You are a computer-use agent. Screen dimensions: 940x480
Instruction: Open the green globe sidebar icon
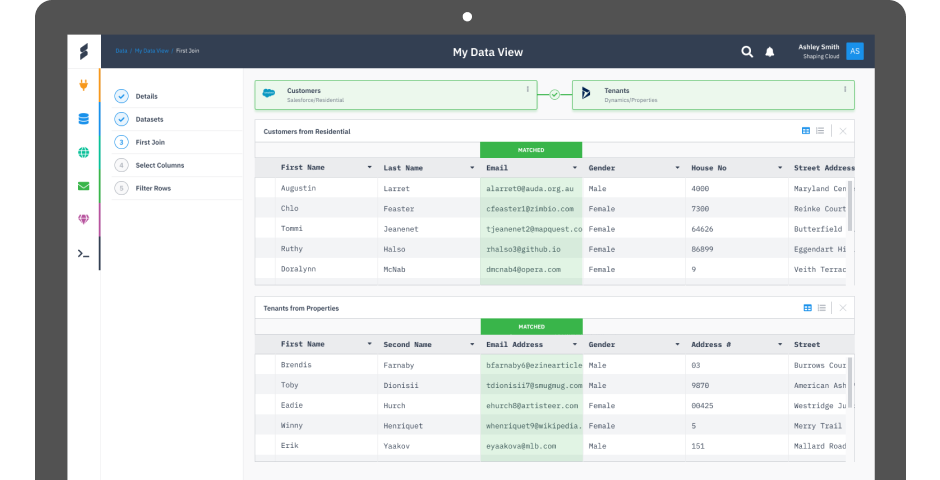tap(83, 152)
